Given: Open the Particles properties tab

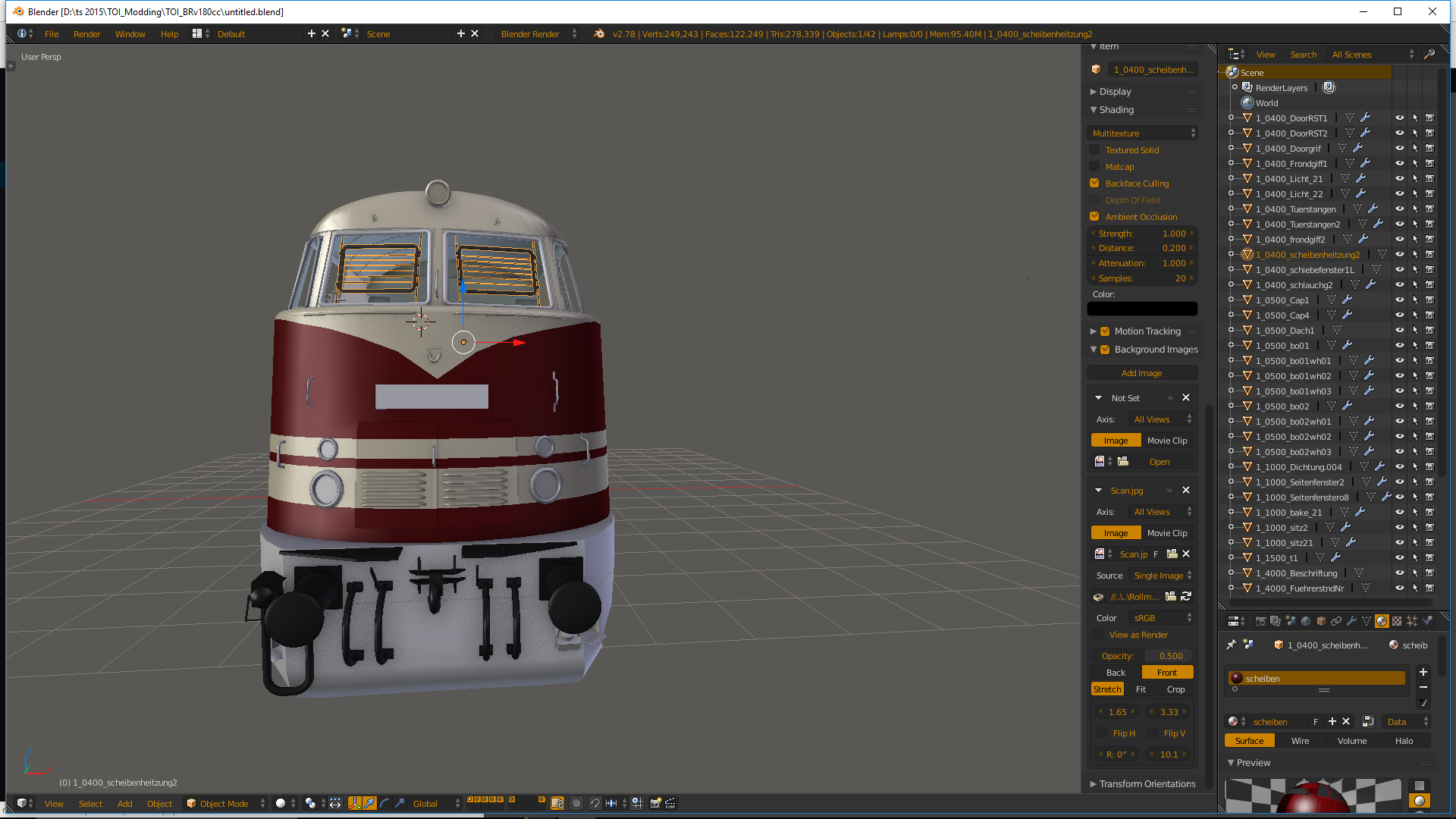Looking at the screenshot, I should point(1412,621).
